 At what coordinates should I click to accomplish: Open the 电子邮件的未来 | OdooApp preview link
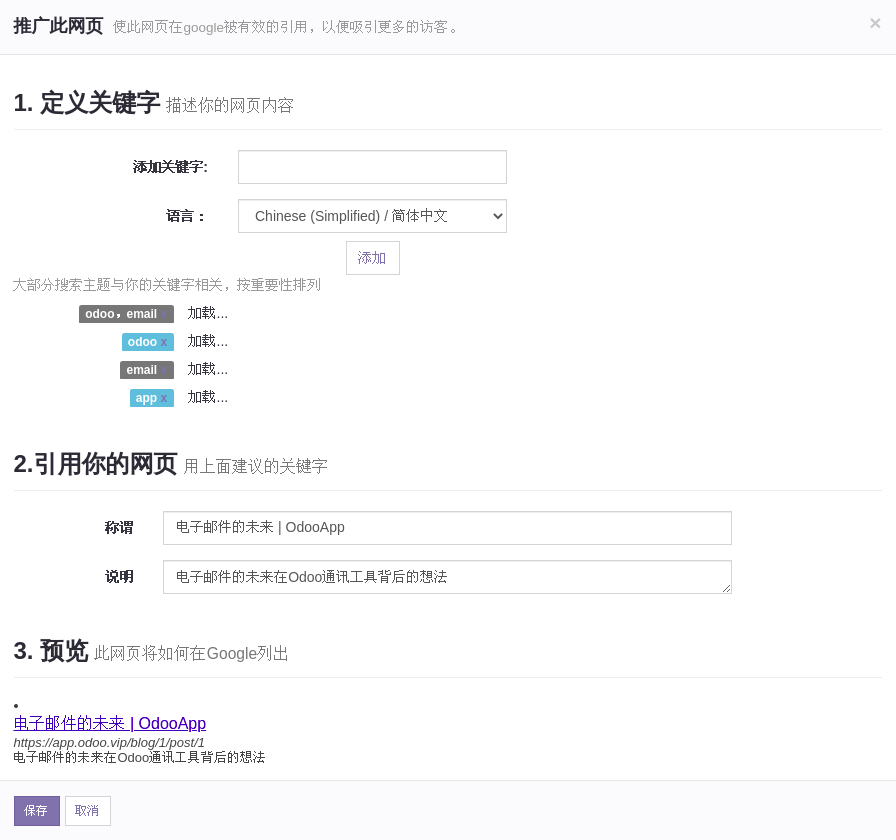pos(110,723)
